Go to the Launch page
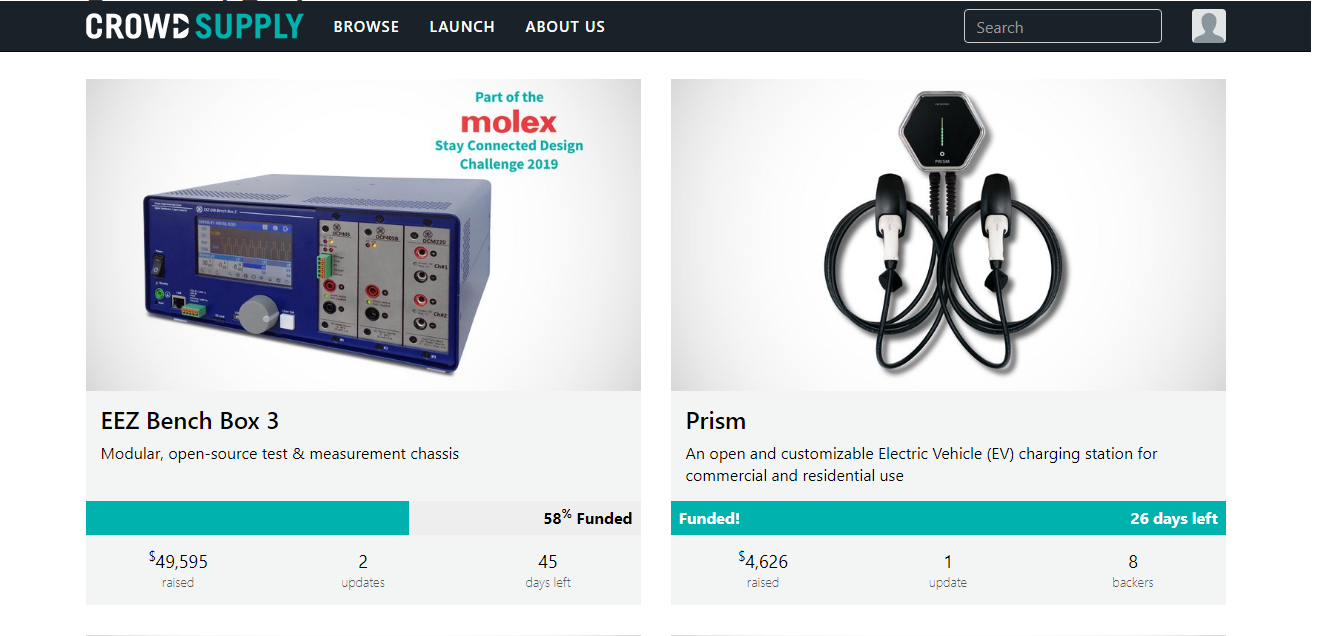Image resolution: width=1326 pixels, height=636 pixels. (462, 27)
